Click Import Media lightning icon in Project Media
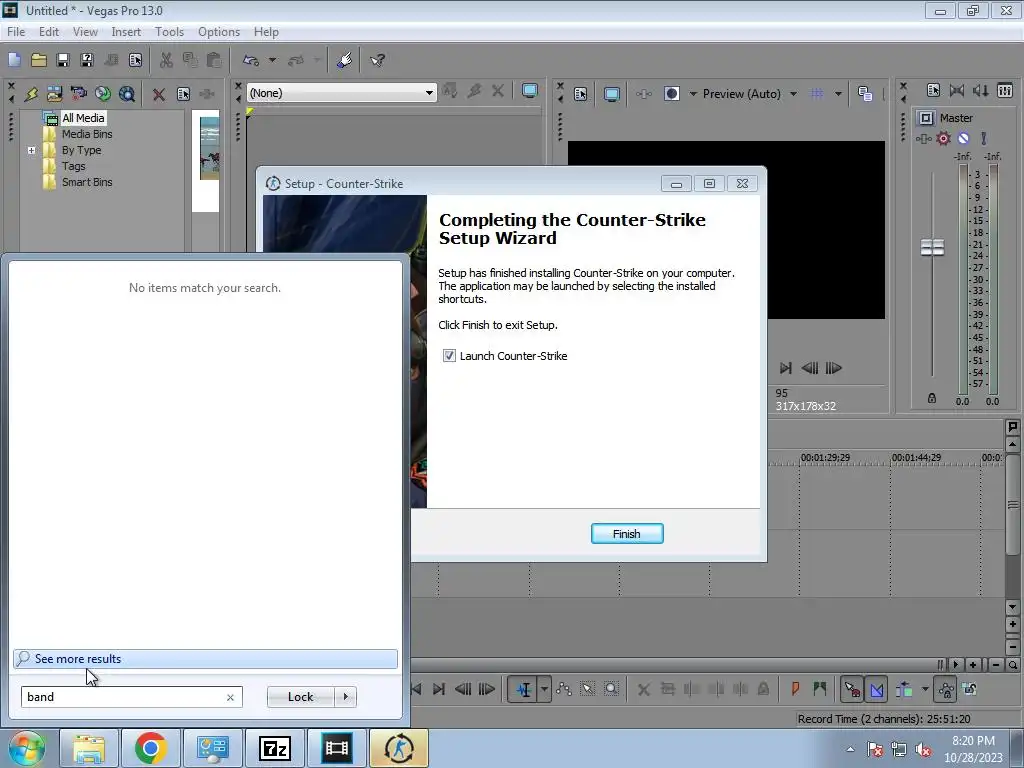The width and height of the screenshot is (1024, 768). click(x=31, y=94)
